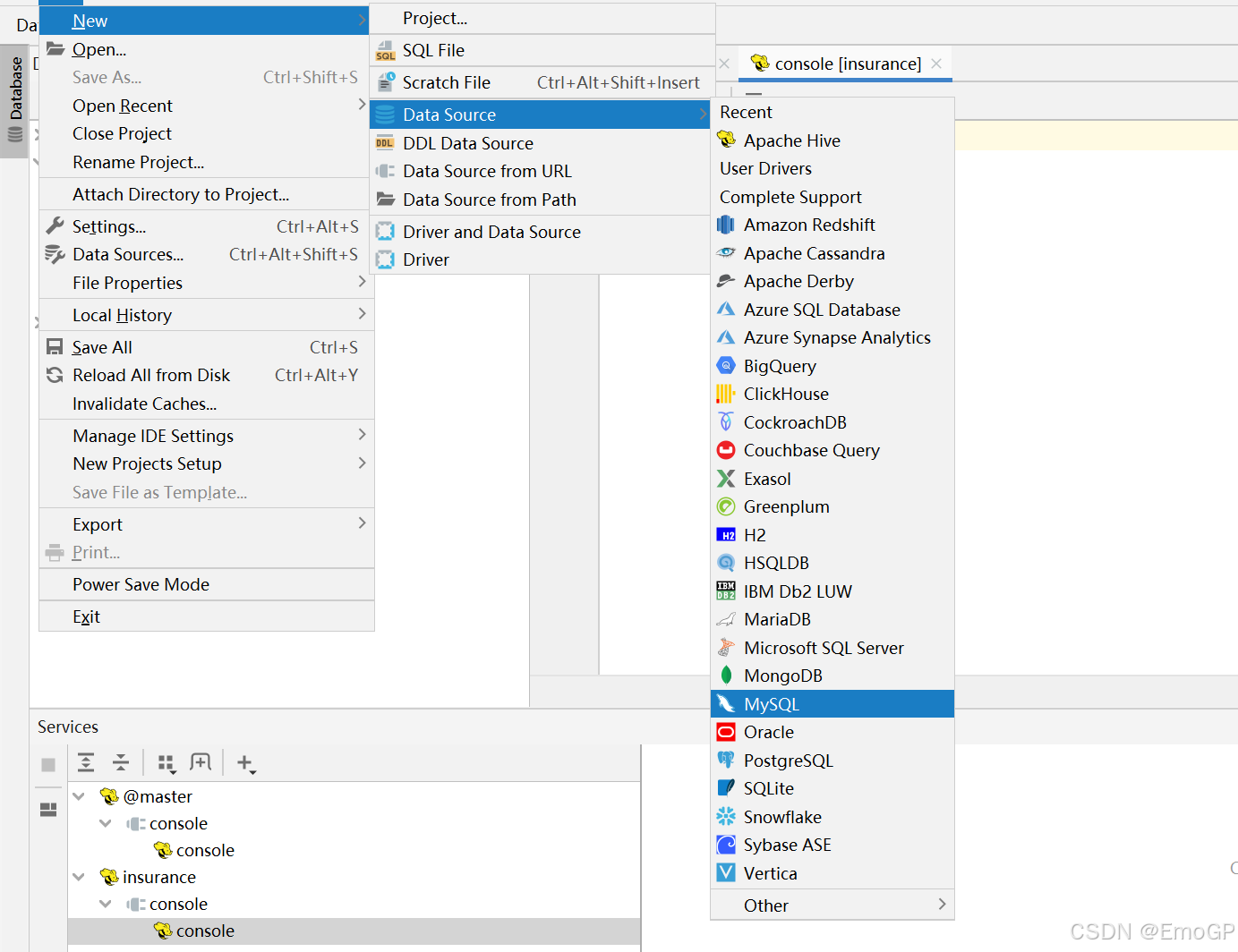Select Save All menu item

pos(207,347)
